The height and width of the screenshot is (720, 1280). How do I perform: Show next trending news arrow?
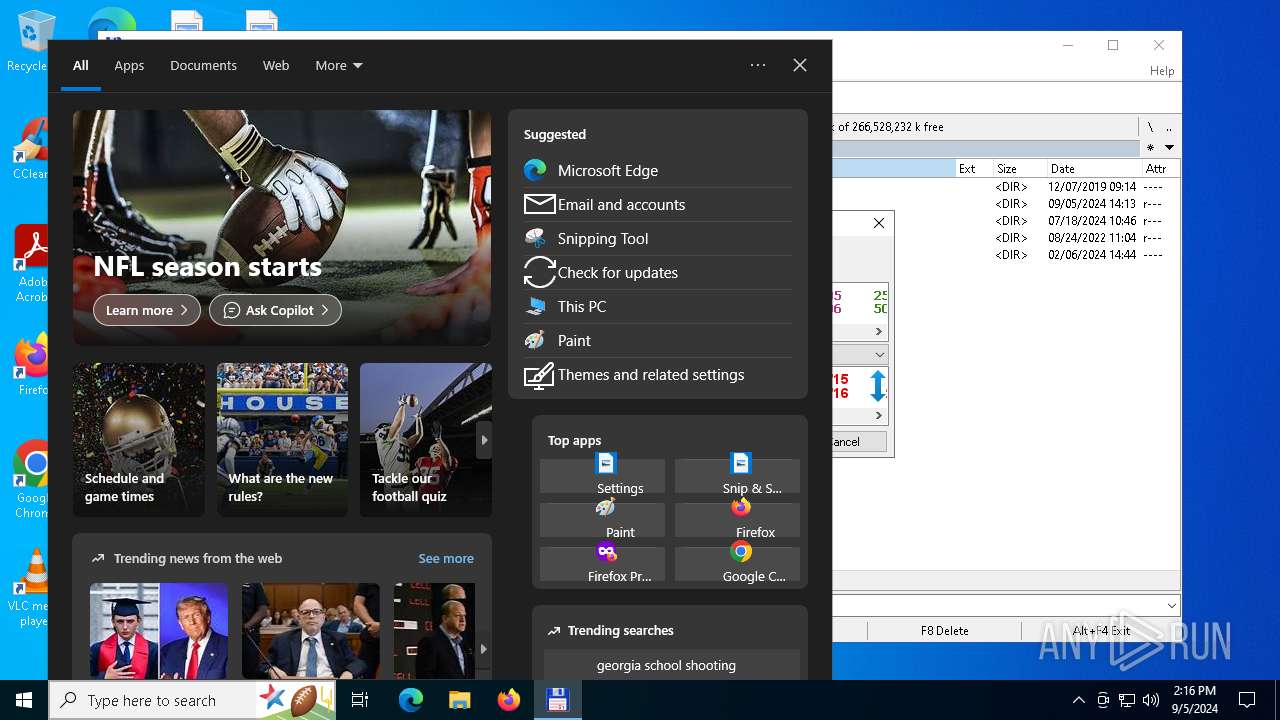(484, 649)
